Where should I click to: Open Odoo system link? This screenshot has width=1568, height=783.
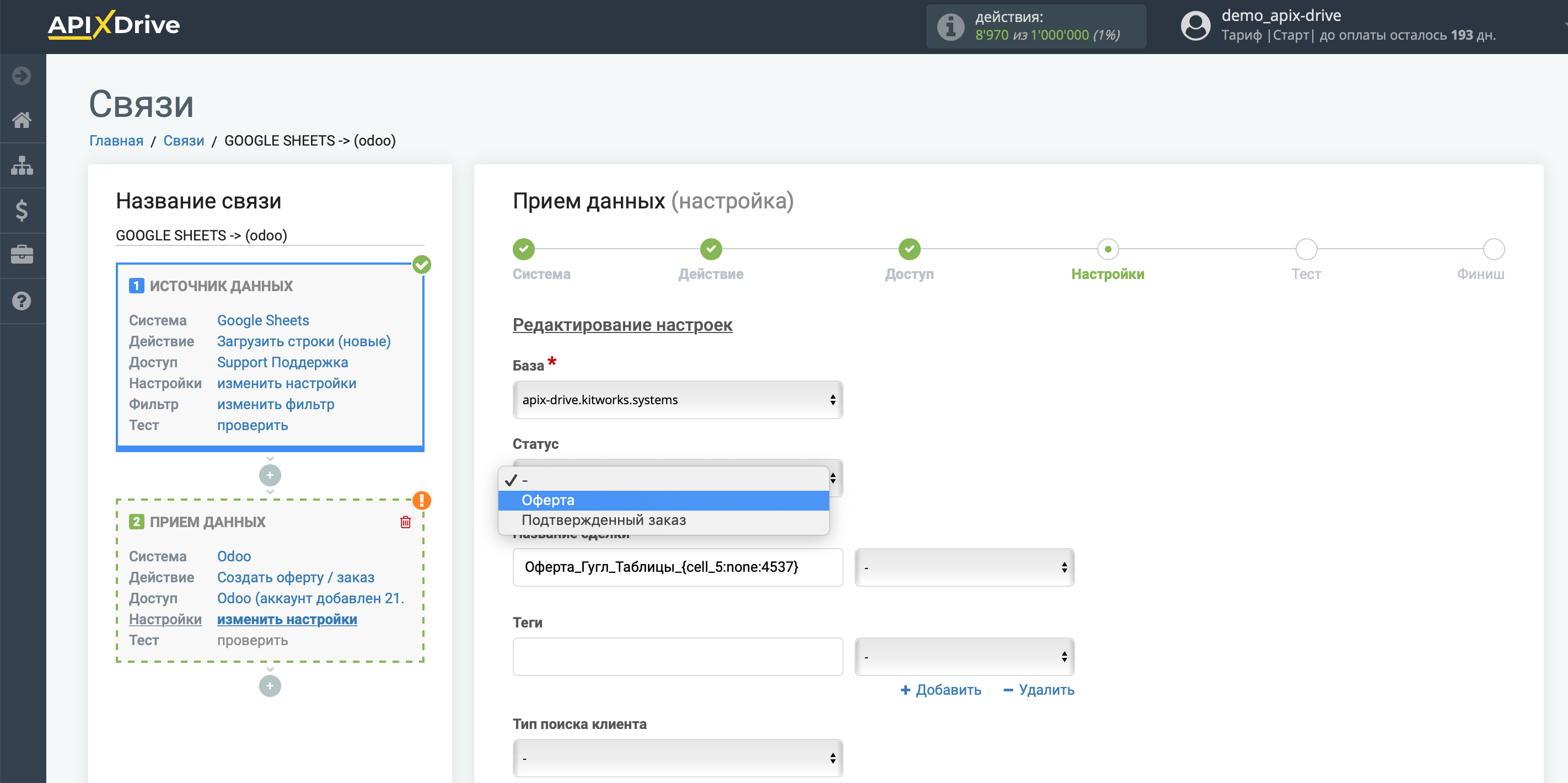[234, 556]
